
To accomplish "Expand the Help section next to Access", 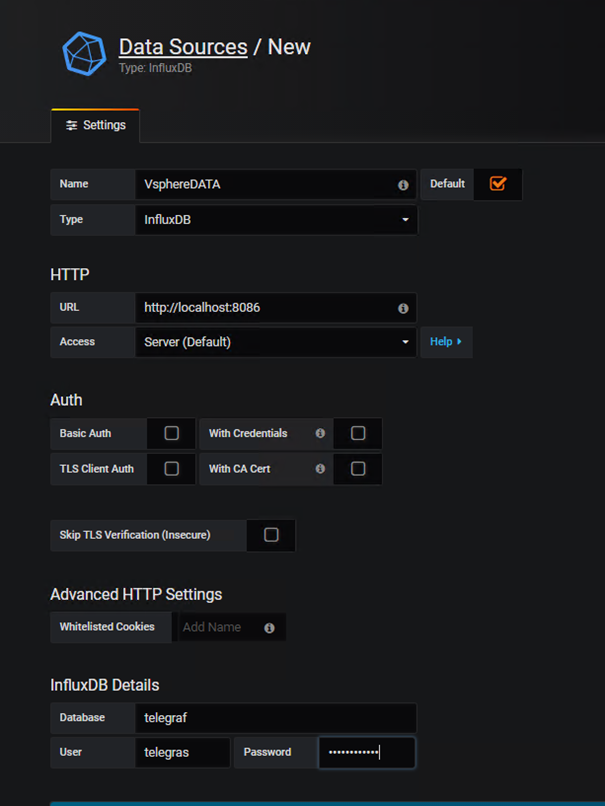I will pos(446,342).
